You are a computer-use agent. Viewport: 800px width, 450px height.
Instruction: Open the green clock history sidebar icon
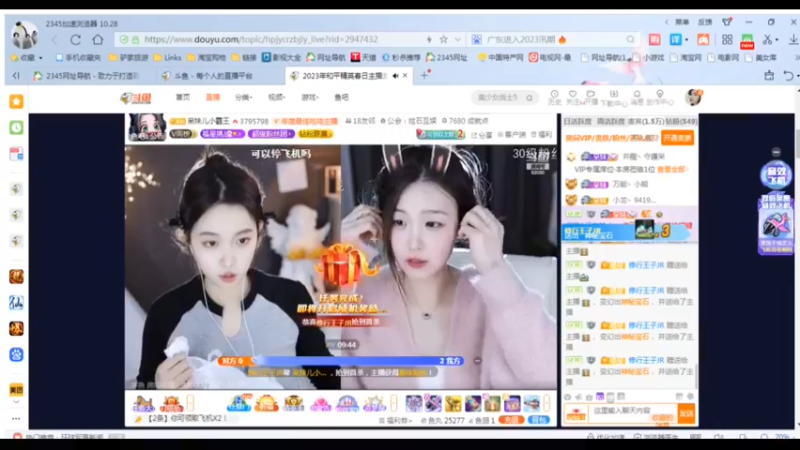tap(16, 128)
